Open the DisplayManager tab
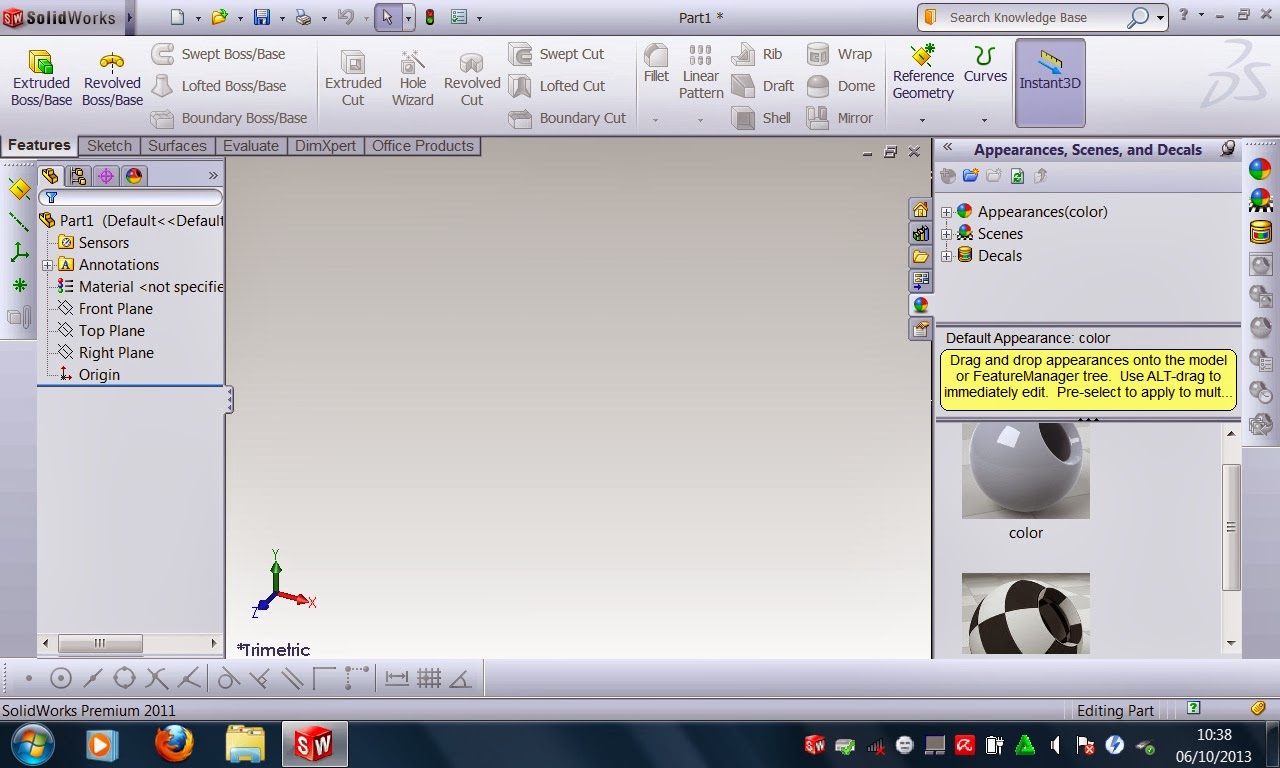Image resolution: width=1280 pixels, height=768 pixels. click(134, 176)
